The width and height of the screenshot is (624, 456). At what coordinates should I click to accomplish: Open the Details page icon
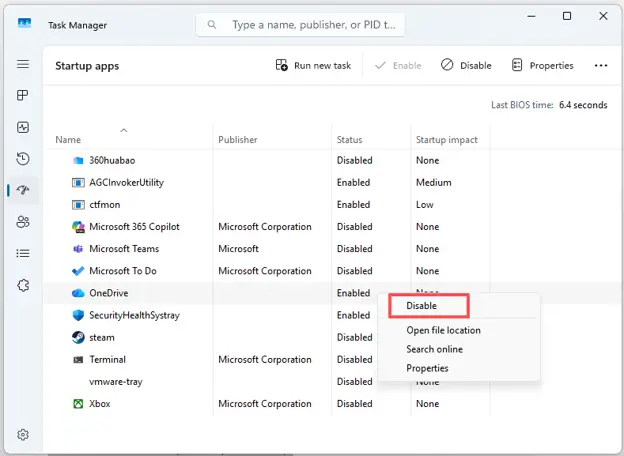click(23, 253)
